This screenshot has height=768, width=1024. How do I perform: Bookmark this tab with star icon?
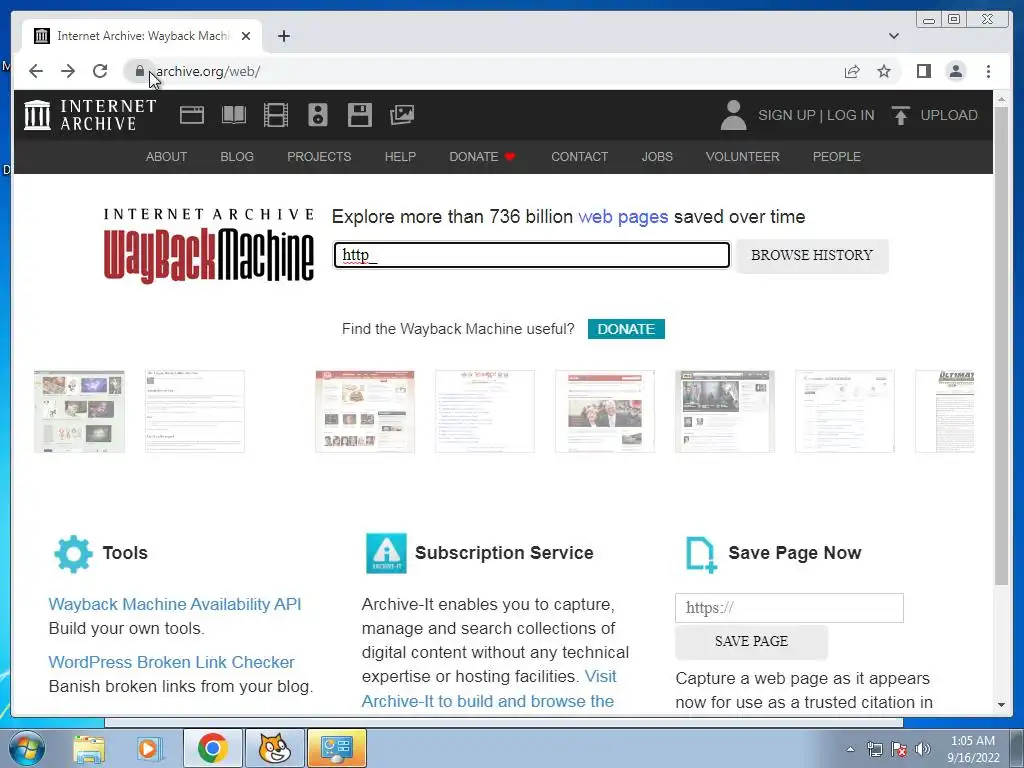pos(884,71)
